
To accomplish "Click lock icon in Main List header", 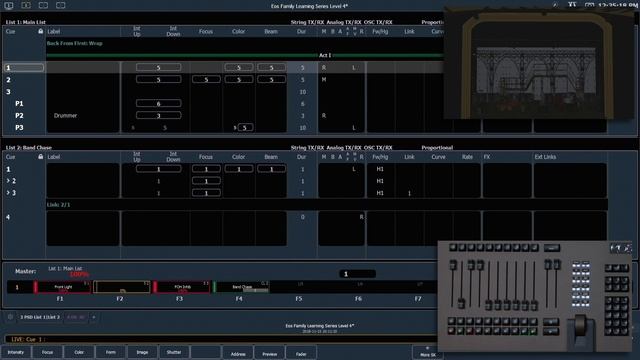I will tap(40, 31).
